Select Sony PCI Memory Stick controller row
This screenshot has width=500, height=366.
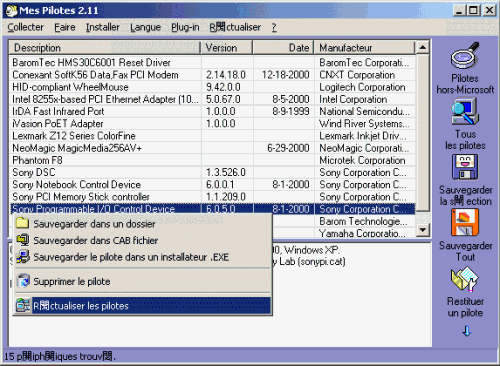tap(212, 197)
